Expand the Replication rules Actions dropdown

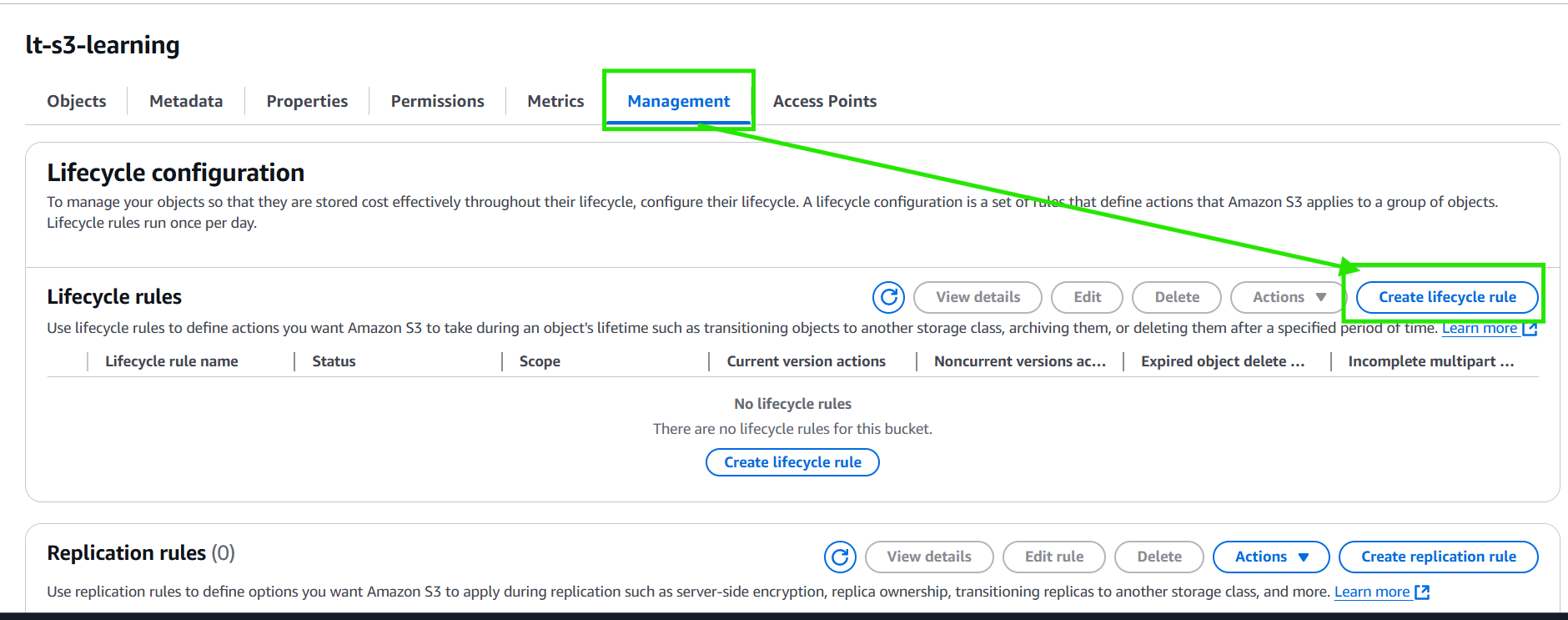point(1271,557)
